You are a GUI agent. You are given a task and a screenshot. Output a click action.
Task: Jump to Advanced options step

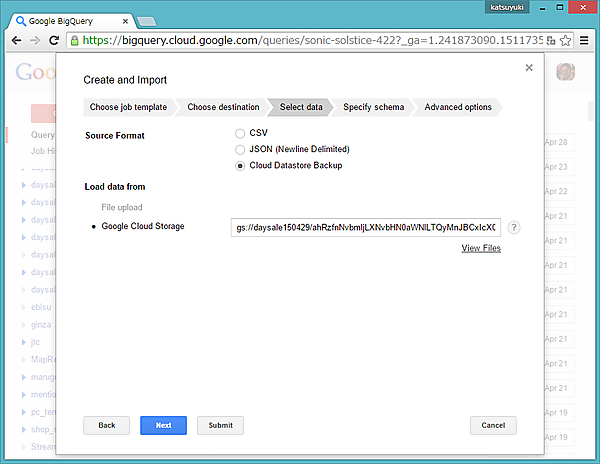point(458,107)
